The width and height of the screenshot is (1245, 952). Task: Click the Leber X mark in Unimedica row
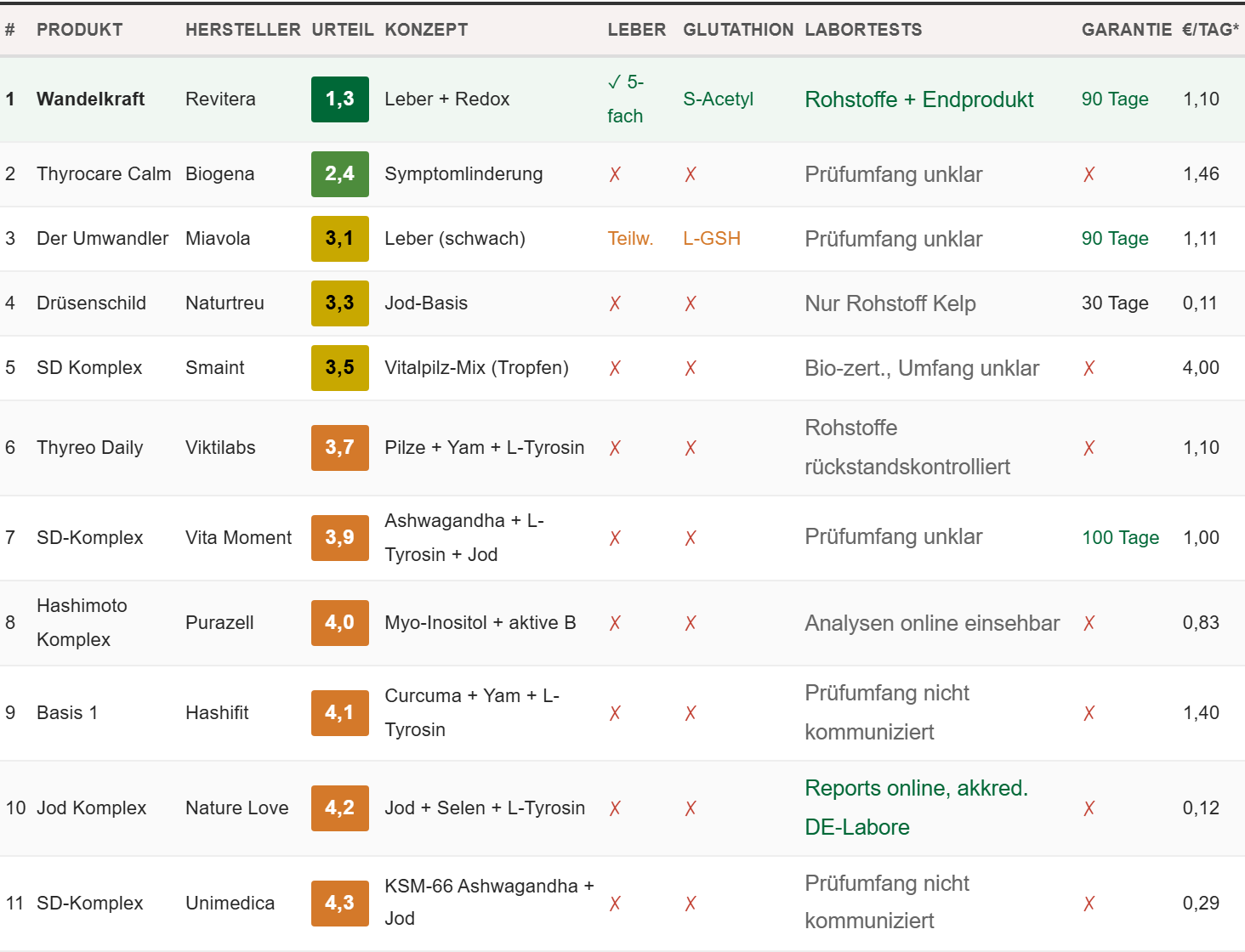(615, 904)
